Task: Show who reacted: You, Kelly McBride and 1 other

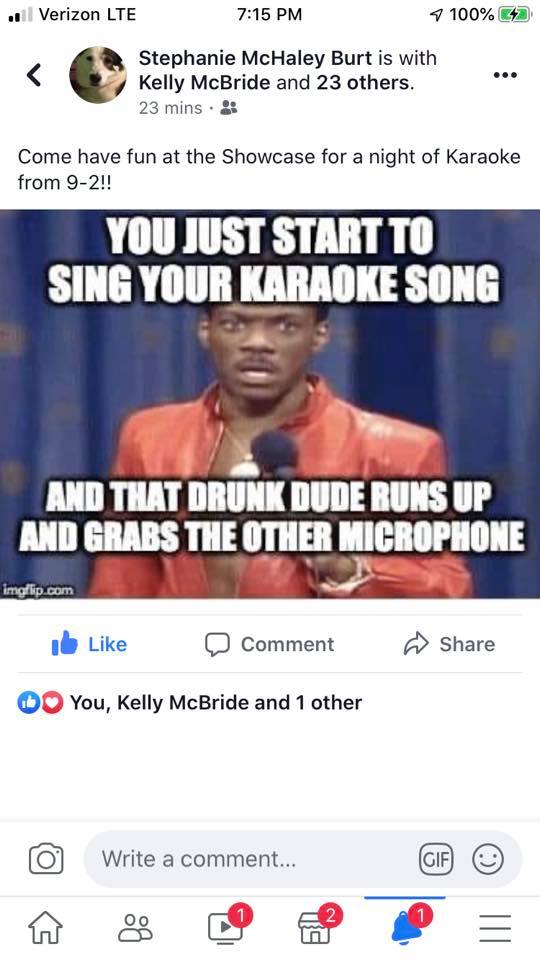Action: (x=189, y=702)
